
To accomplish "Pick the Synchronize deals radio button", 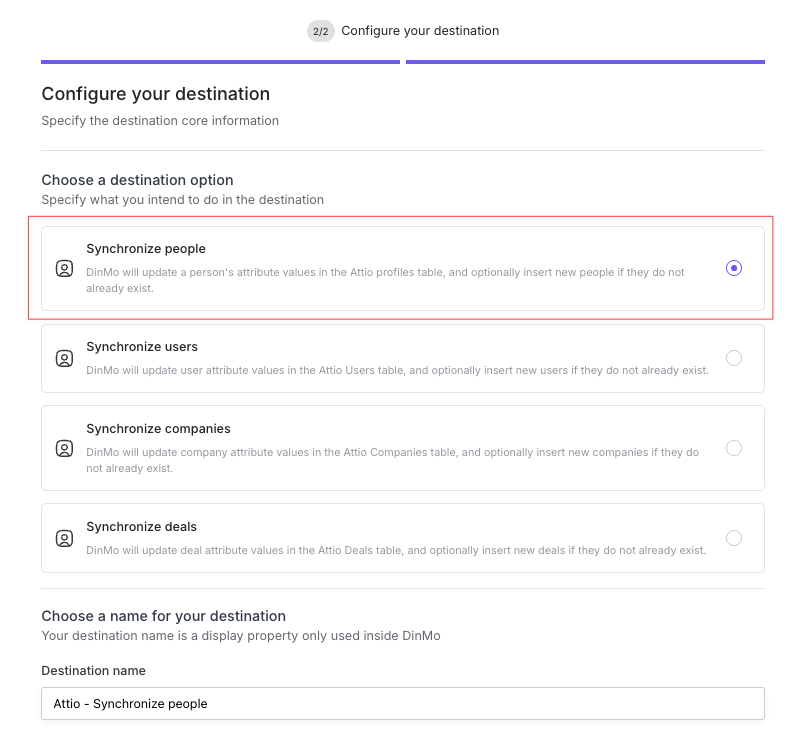I will pos(734,538).
